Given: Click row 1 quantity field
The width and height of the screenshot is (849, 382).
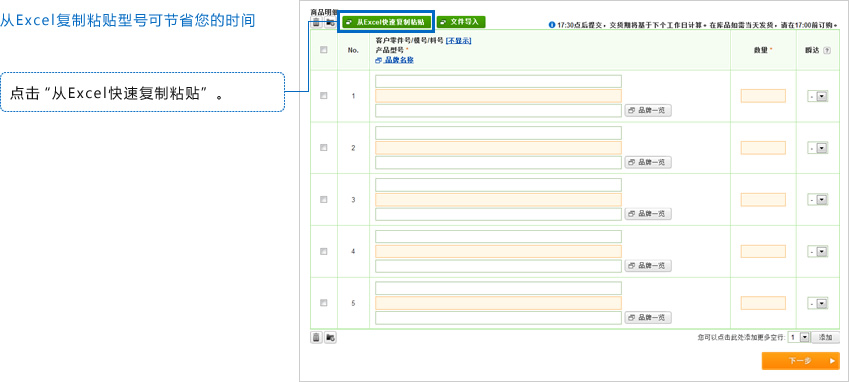Looking at the screenshot, I should (763, 96).
